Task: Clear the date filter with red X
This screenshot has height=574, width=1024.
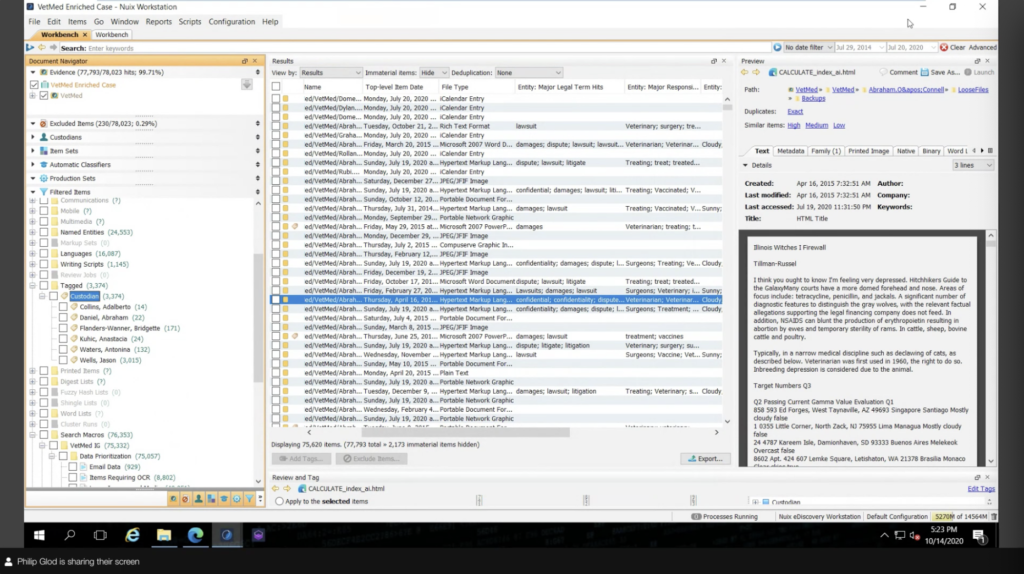Action: (x=944, y=48)
